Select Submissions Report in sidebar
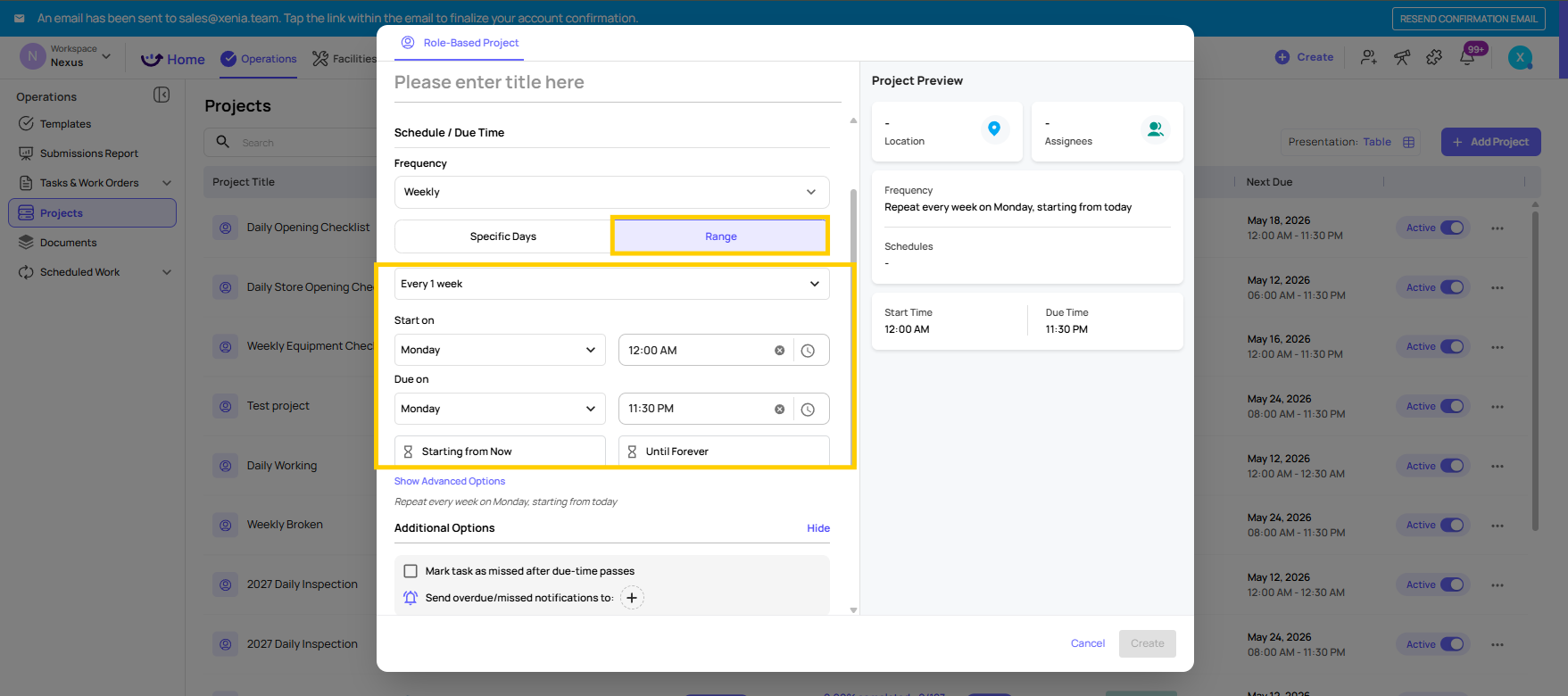1568x696 pixels. click(x=89, y=153)
